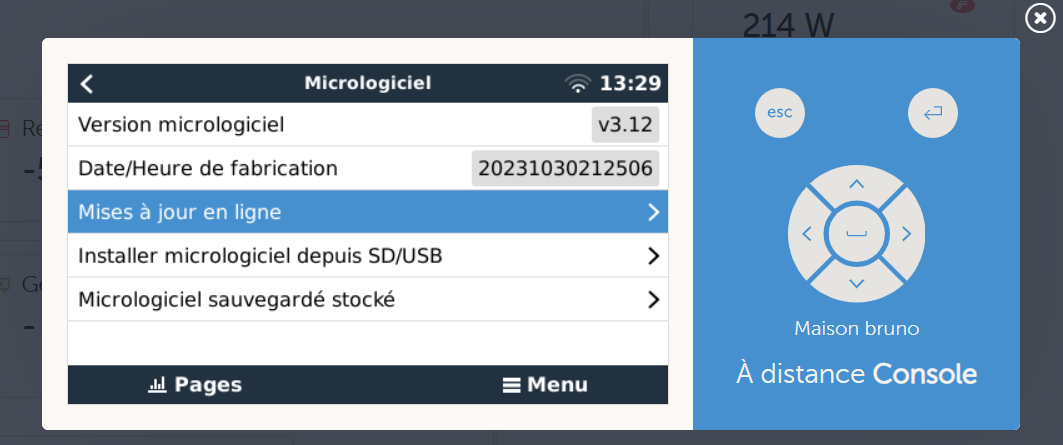Screen dimensions: 1063x445
Task: Expand the Mises à jour en ligne chevron
Action: tap(653, 212)
